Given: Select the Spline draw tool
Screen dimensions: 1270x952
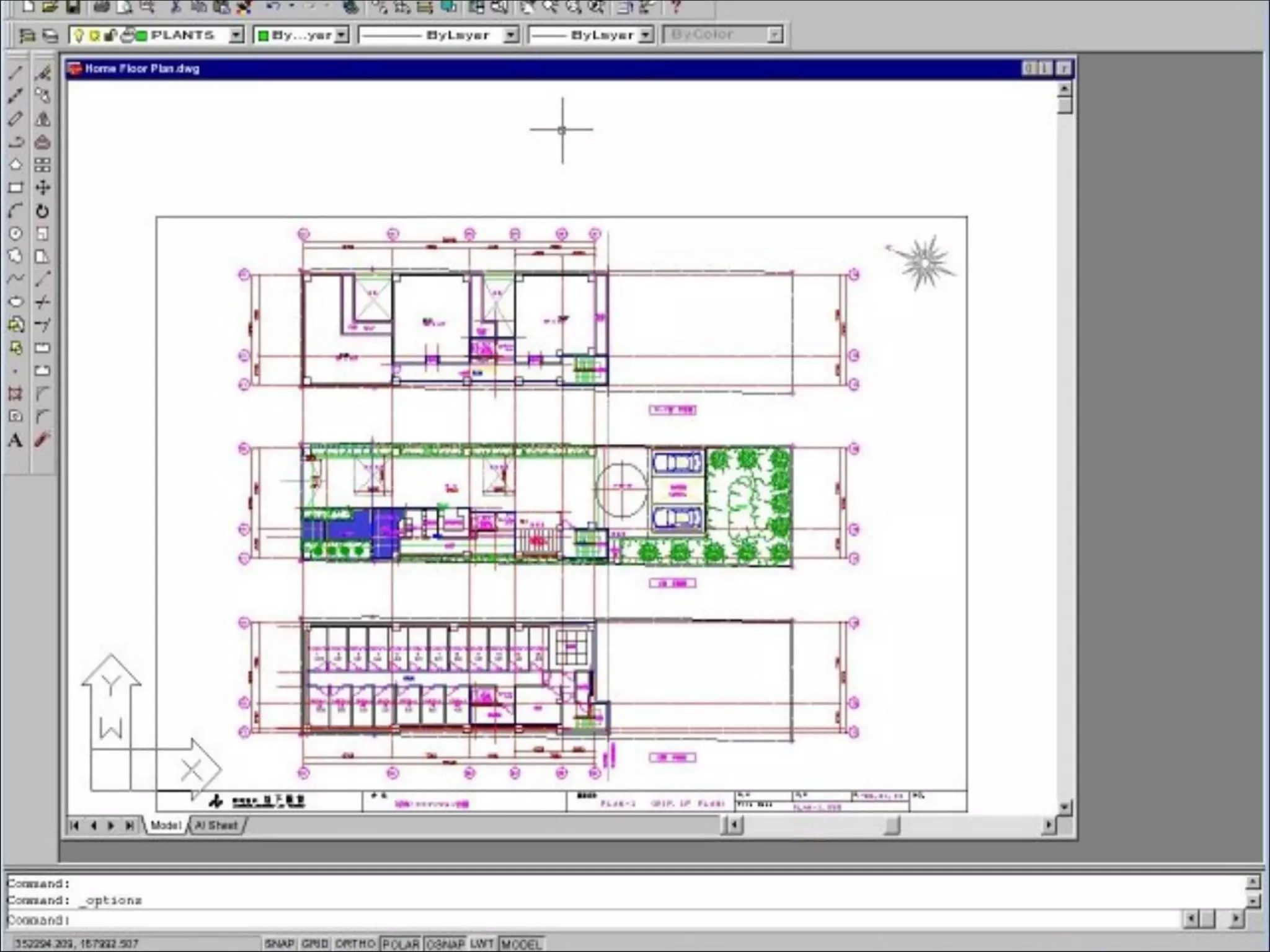Looking at the screenshot, I should coord(16,279).
